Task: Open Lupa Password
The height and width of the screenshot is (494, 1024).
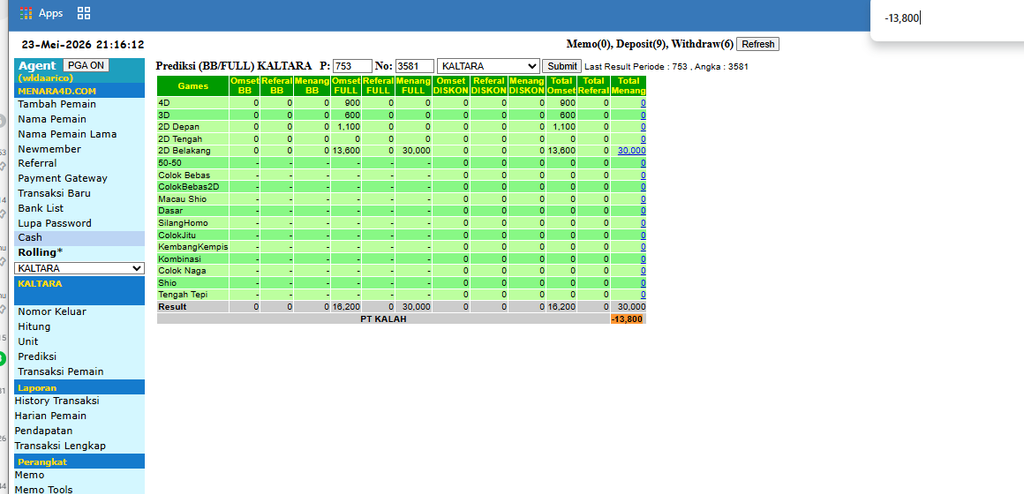Action: tap(55, 223)
